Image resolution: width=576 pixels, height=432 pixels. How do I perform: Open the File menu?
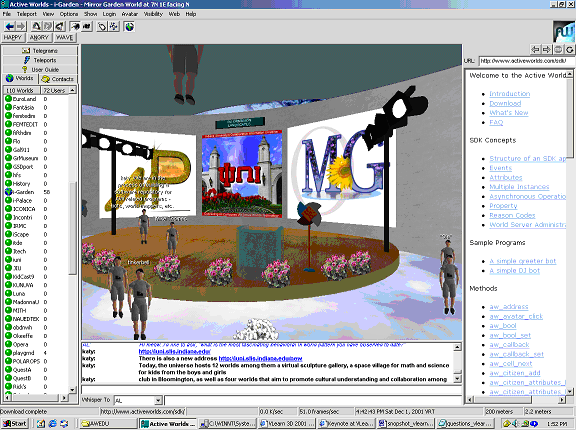[7, 14]
